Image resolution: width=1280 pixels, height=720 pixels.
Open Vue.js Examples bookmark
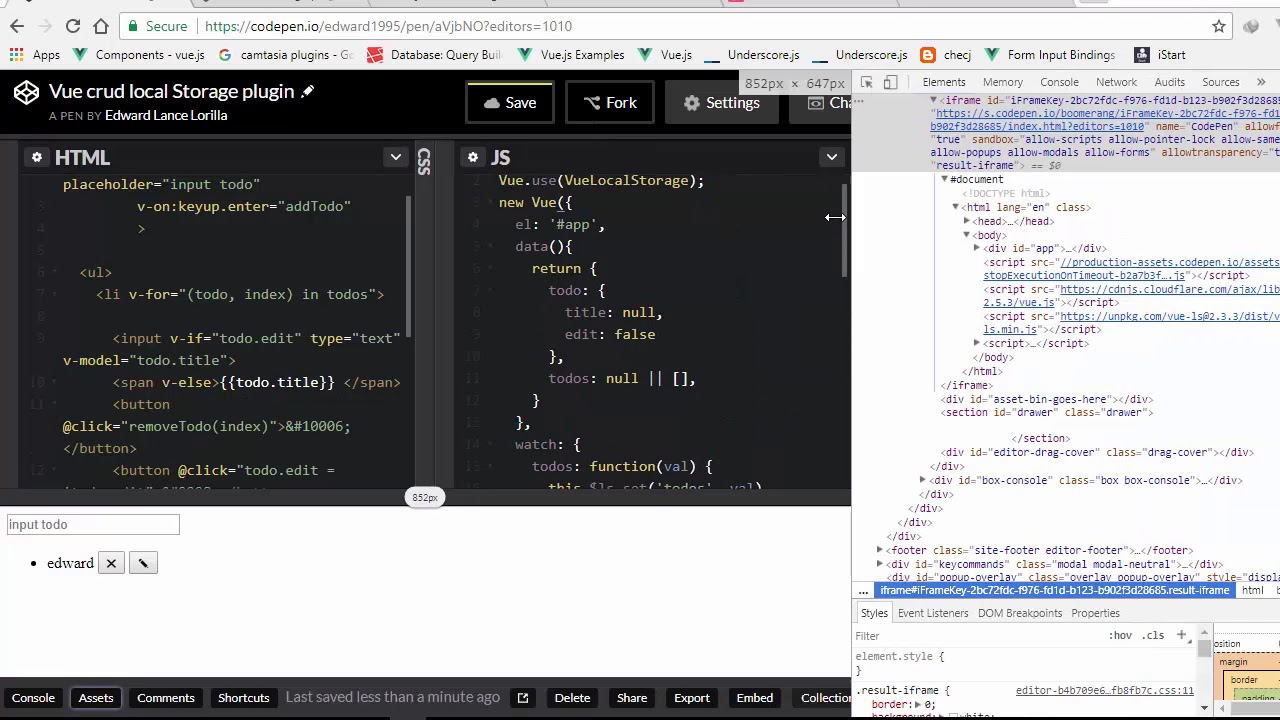[572, 55]
